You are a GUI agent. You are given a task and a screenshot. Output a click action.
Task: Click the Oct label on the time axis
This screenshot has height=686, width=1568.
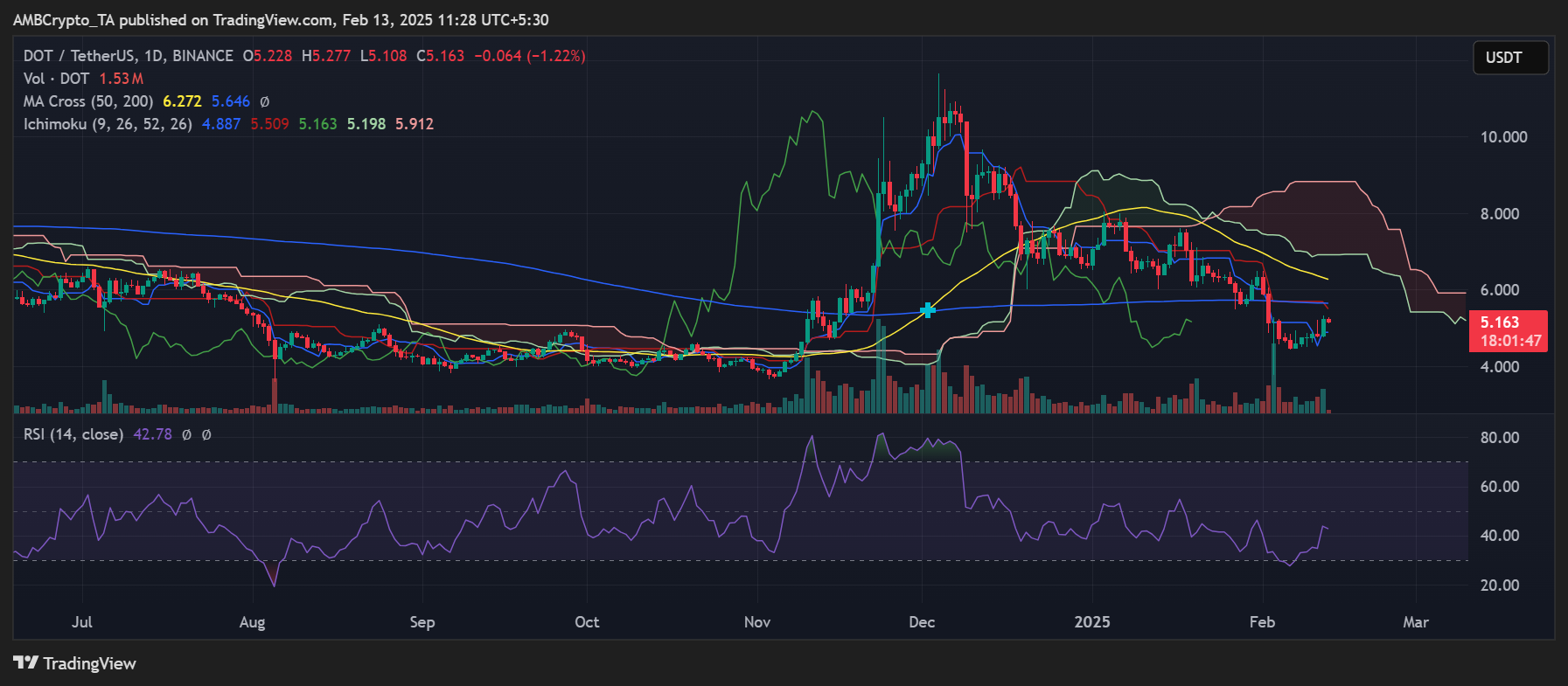(x=587, y=622)
